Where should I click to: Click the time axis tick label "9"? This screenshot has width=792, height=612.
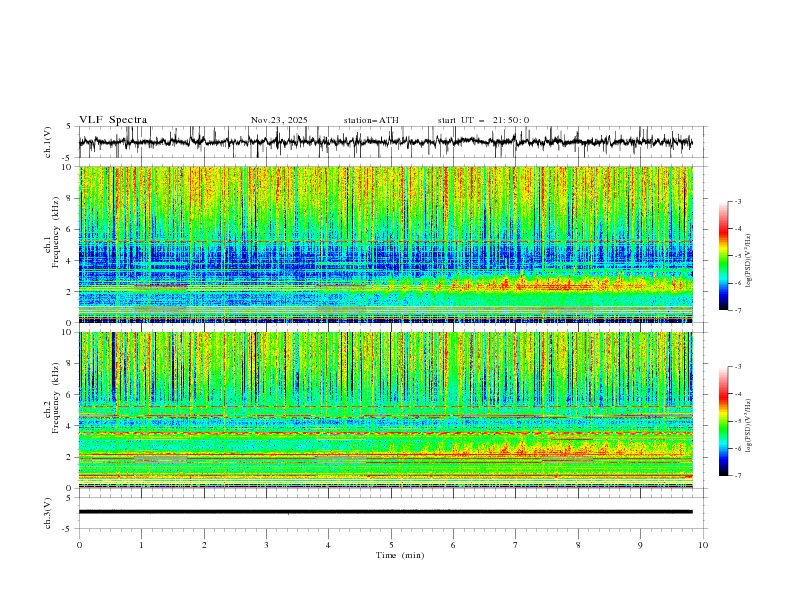640,545
